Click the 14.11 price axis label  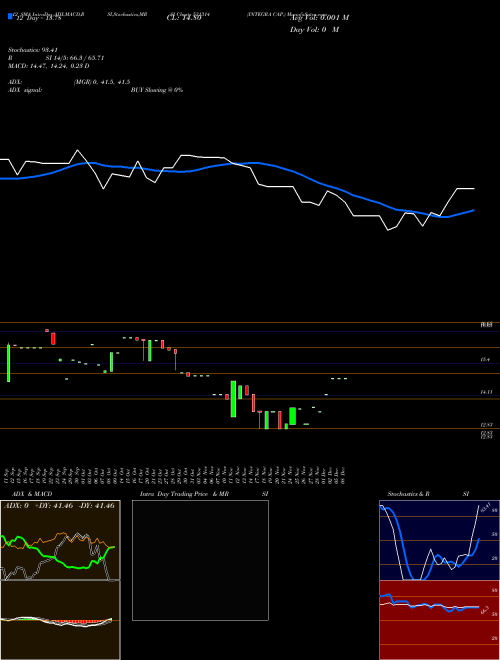pyautogui.click(x=486, y=392)
